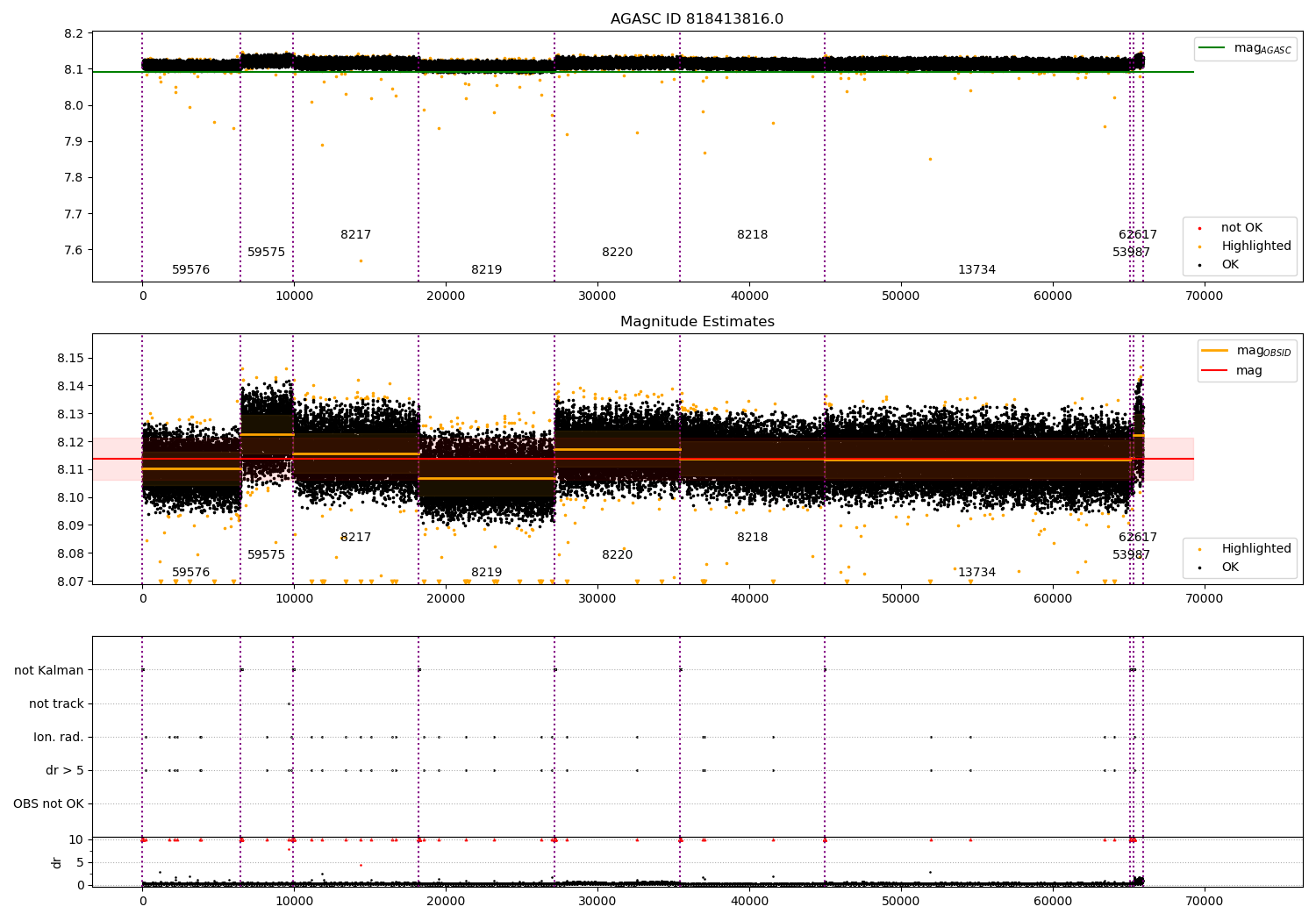
Task: Click obsid label 59576 in the top plot
Action: (191, 270)
